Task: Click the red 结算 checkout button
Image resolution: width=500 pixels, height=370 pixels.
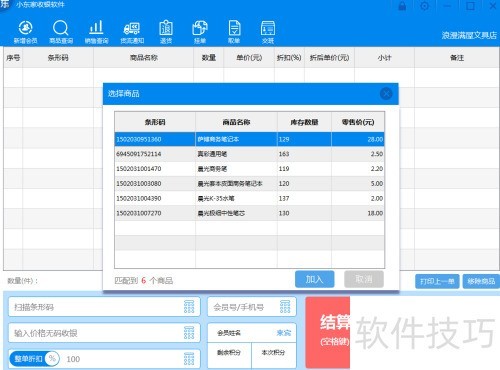Action: [328, 332]
